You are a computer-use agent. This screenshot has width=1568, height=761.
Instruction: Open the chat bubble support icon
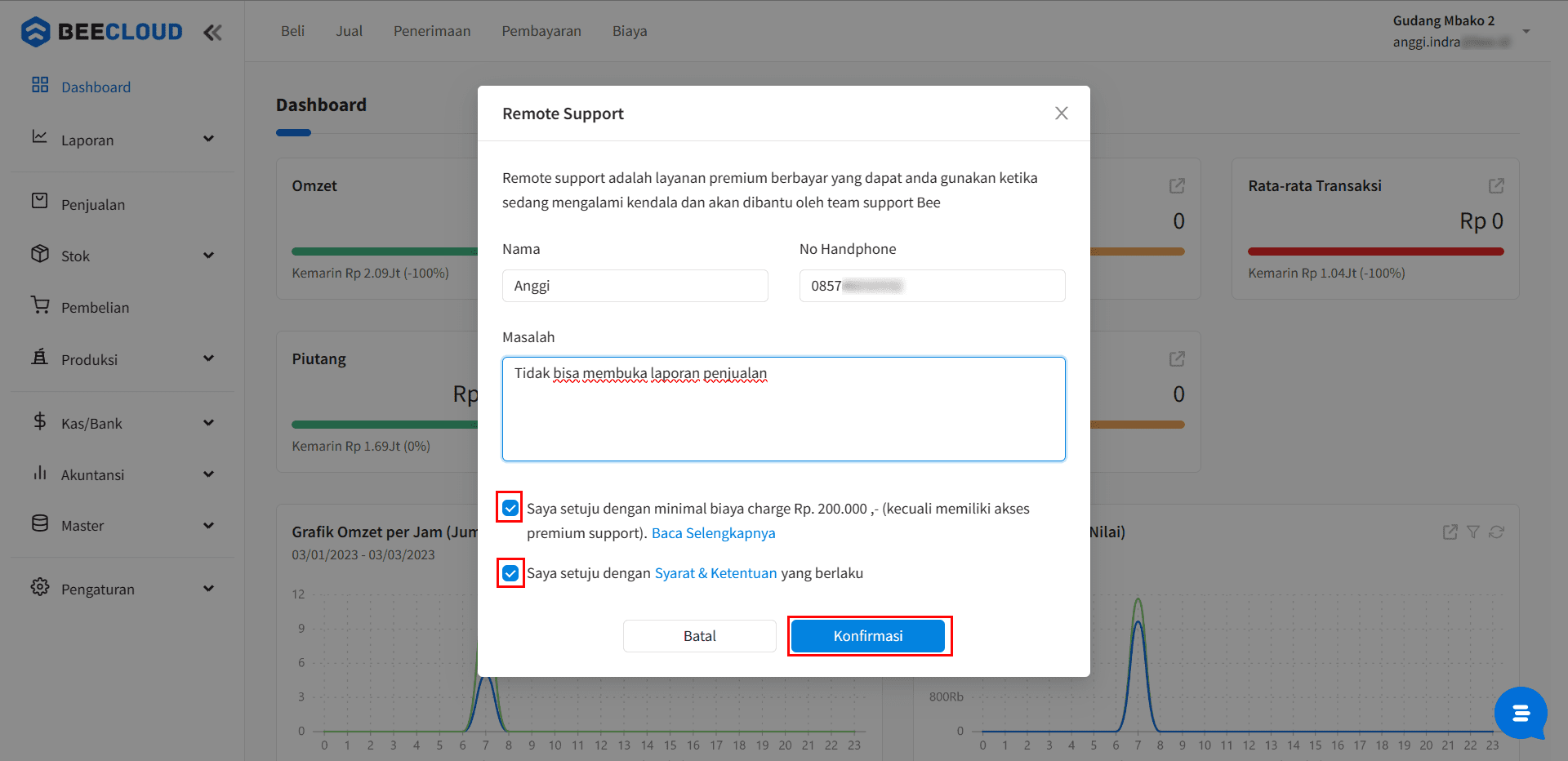click(x=1521, y=714)
